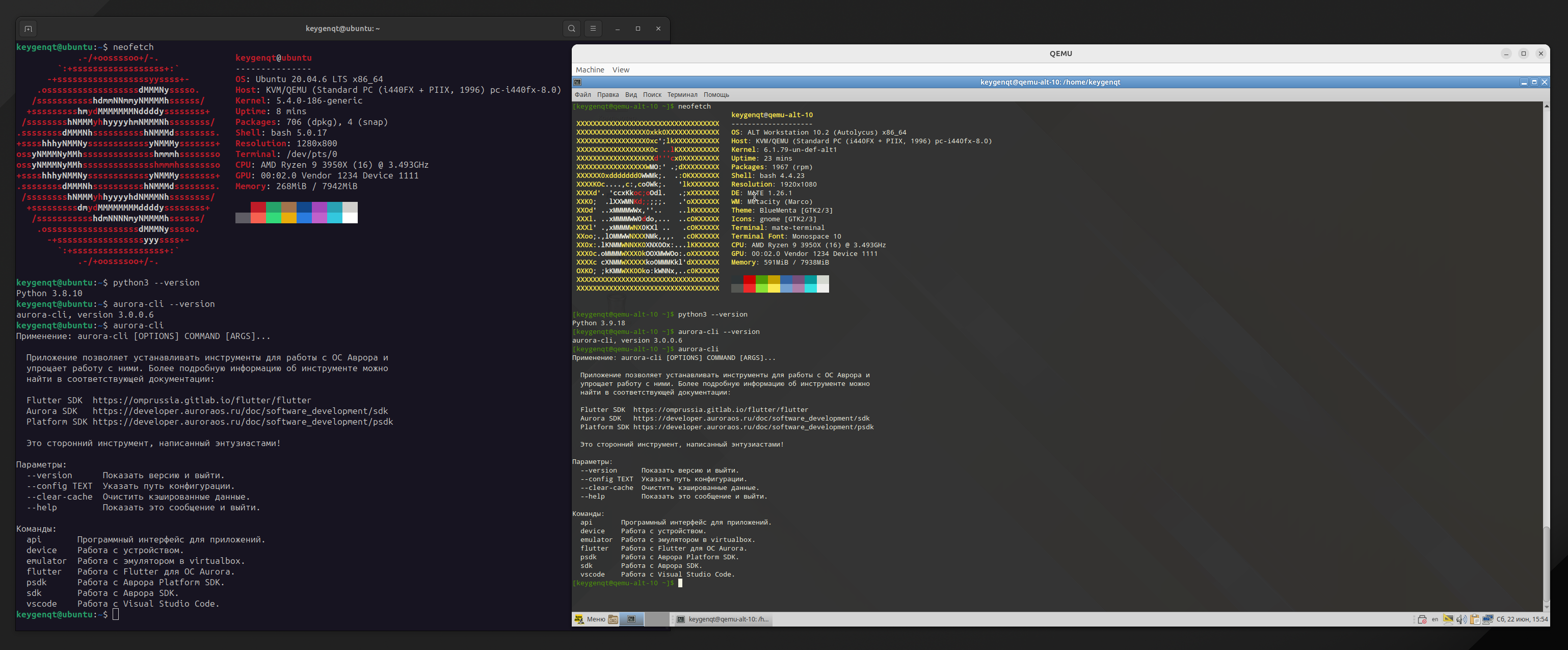Image resolution: width=1568 pixels, height=650 pixels.
Task: Click the terminal launcher icon in the guest panel
Action: 632,619
